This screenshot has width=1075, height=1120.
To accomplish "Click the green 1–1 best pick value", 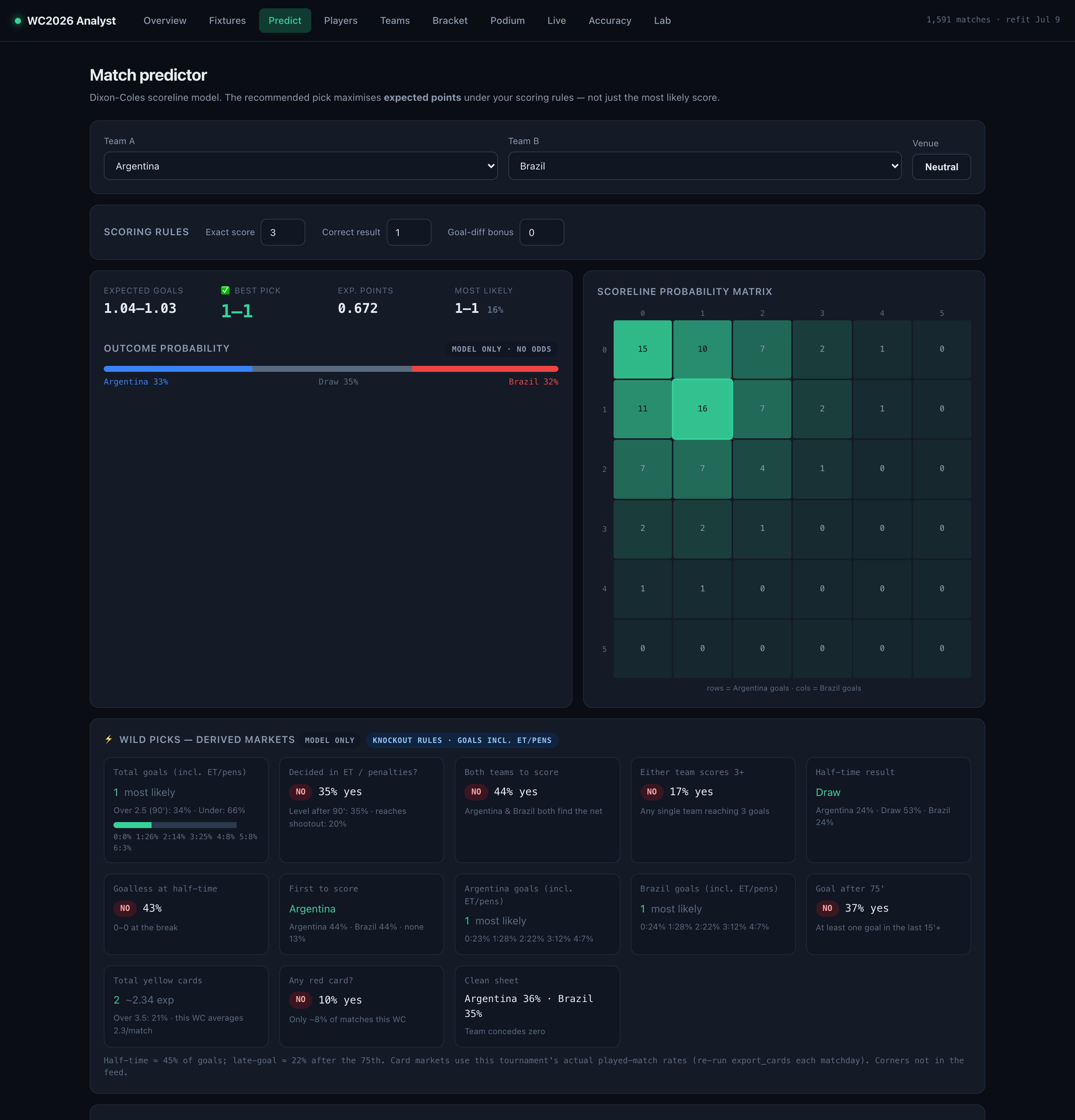I will (237, 311).
